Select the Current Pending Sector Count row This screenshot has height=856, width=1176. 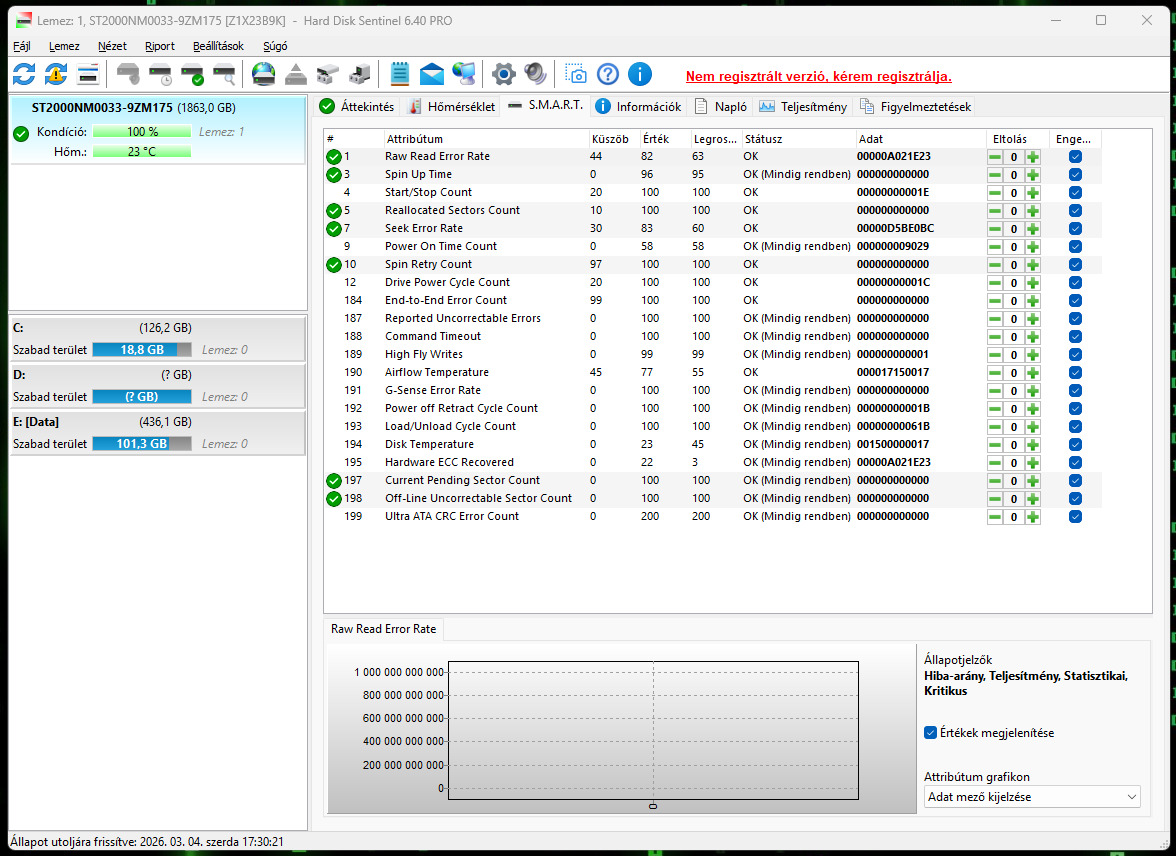(712, 480)
